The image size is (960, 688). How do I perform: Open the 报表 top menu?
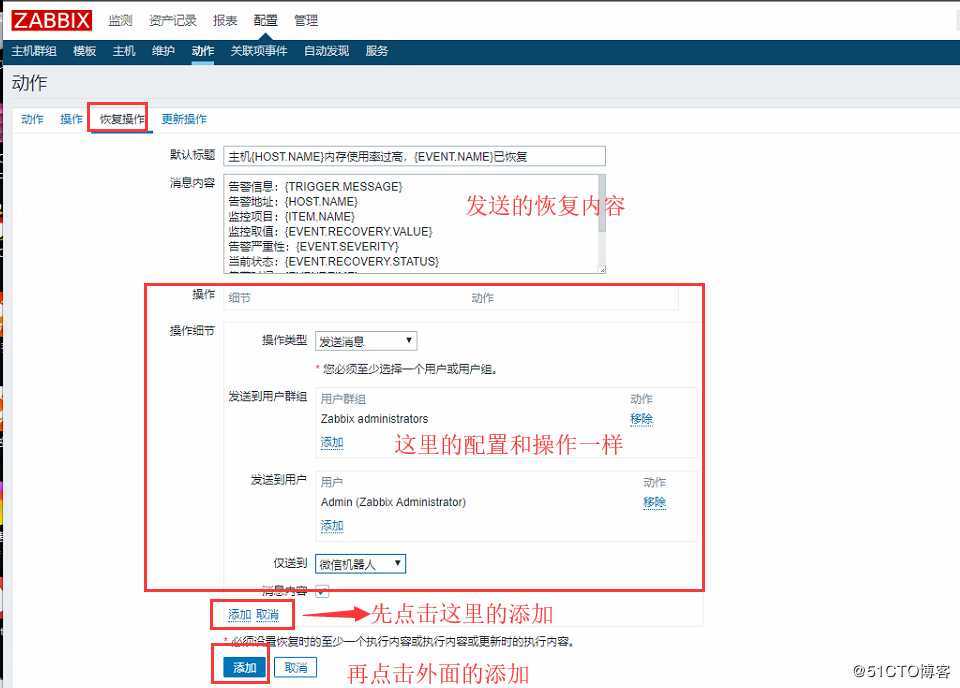[x=225, y=20]
